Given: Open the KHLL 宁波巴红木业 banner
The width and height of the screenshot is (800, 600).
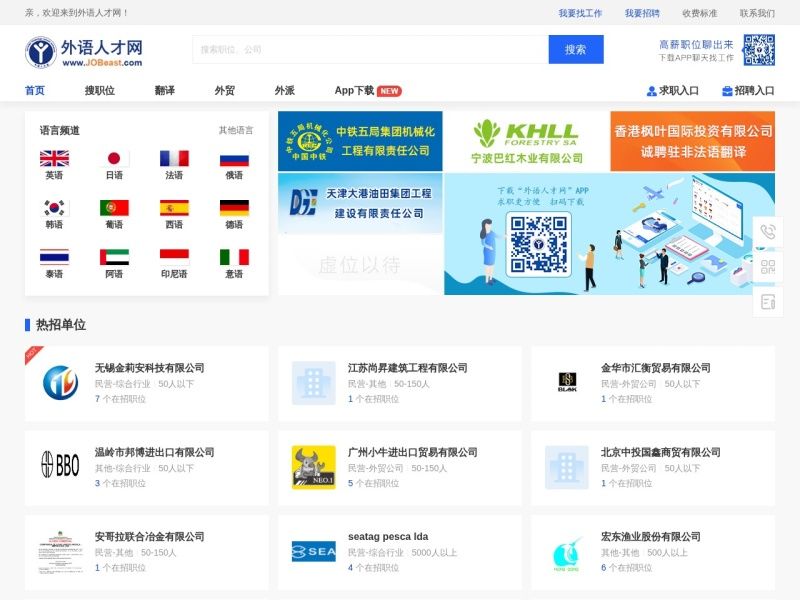Looking at the screenshot, I should click(527, 141).
